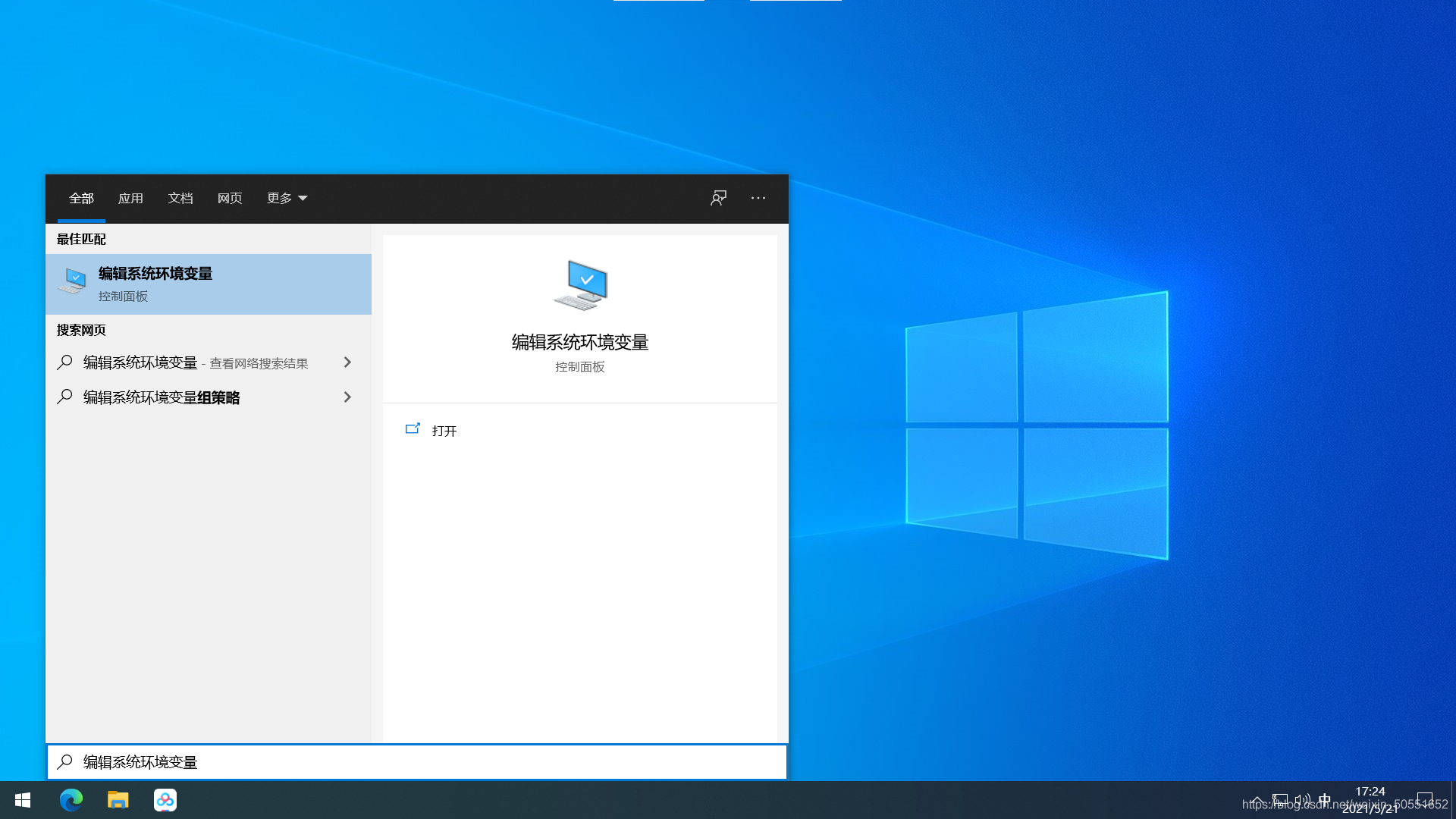
Task: Open the ellipsis options menu in search panel
Action: [758, 198]
